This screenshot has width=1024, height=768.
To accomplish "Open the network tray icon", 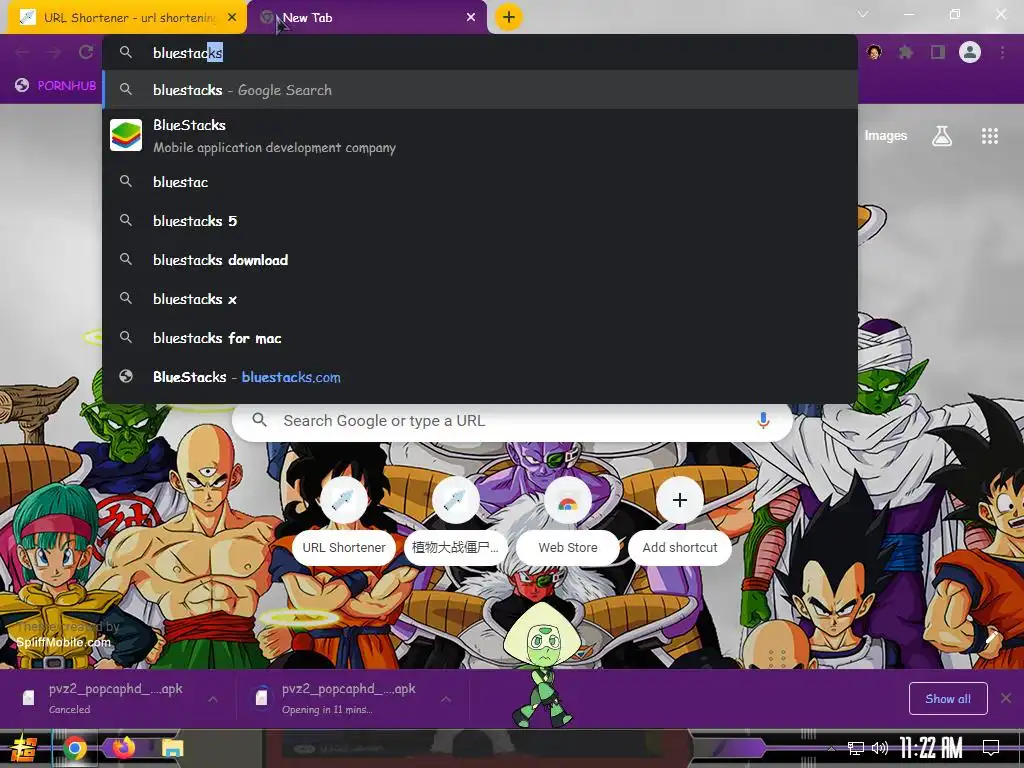I will click(x=856, y=748).
